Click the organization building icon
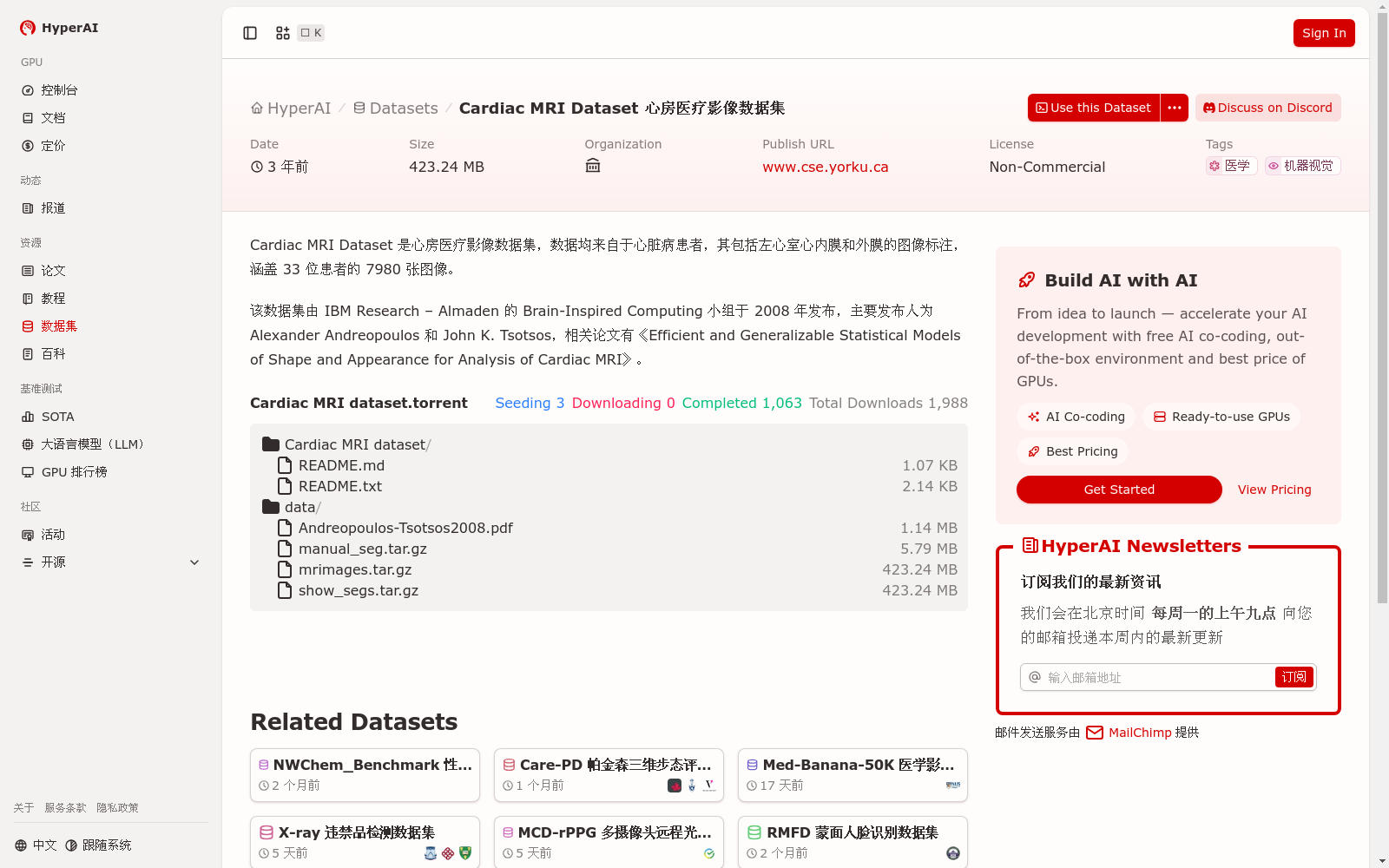1389x868 pixels. coord(593,166)
